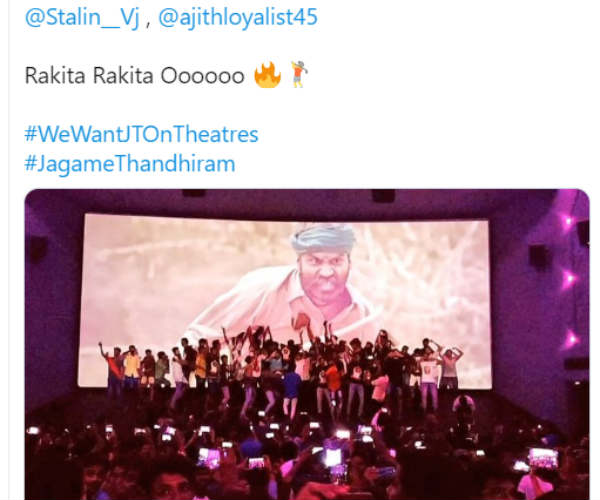This screenshot has height=500, width=600.
Task: Click the fire emoji in tweet
Action: point(267,75)
